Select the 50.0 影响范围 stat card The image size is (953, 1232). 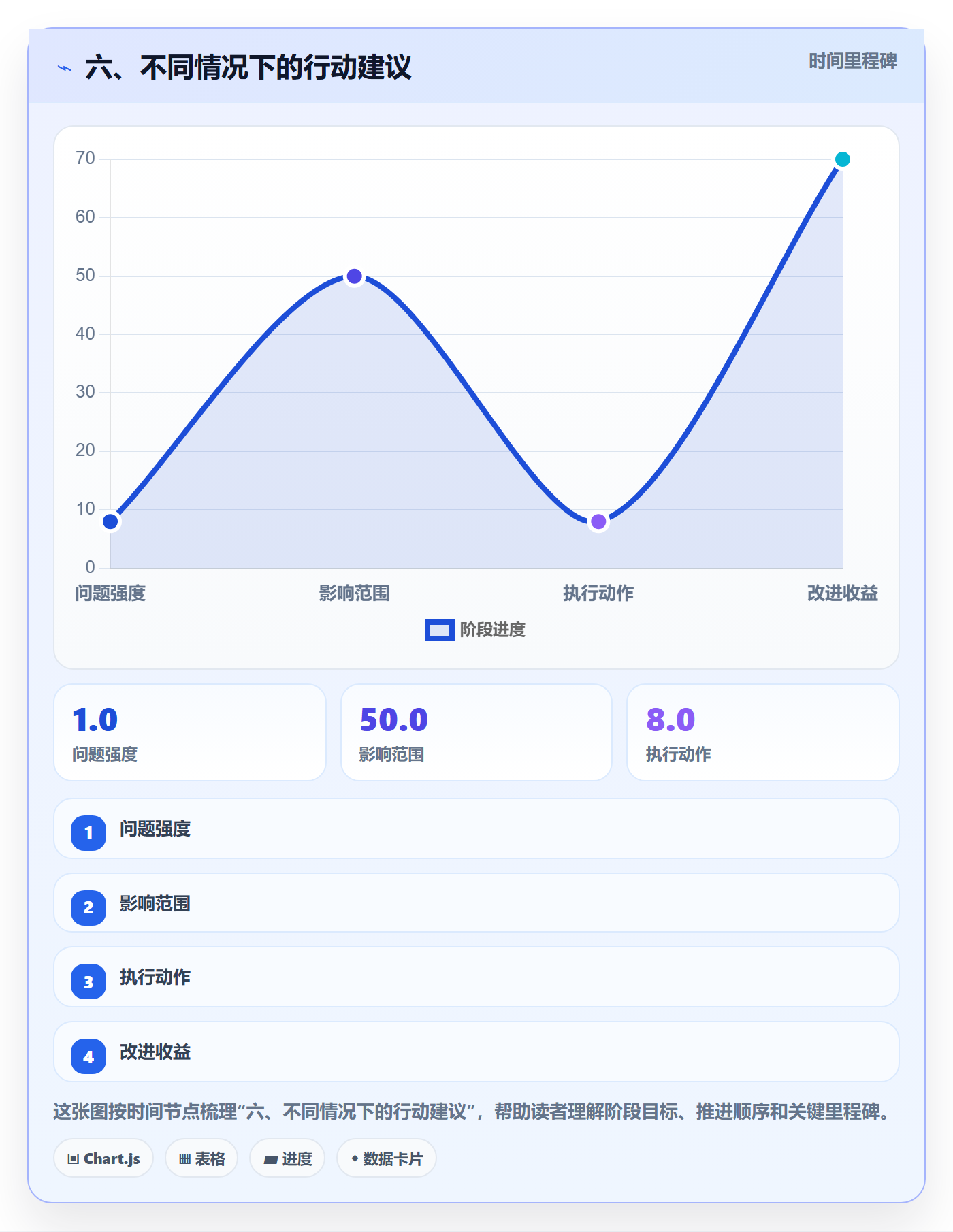coord(476,732)
